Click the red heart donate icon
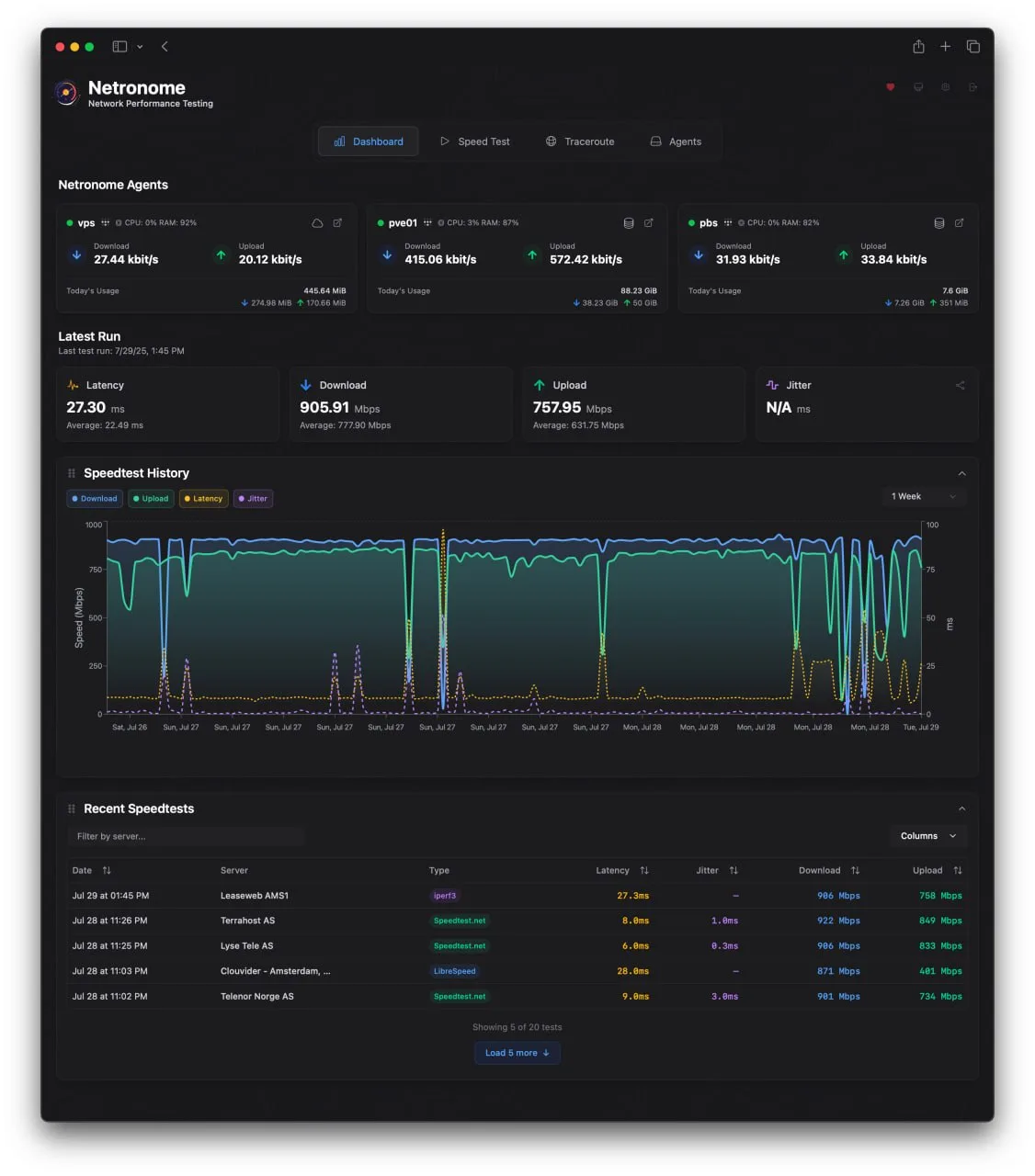1035x1176 pixels. (x=890, y=87)
